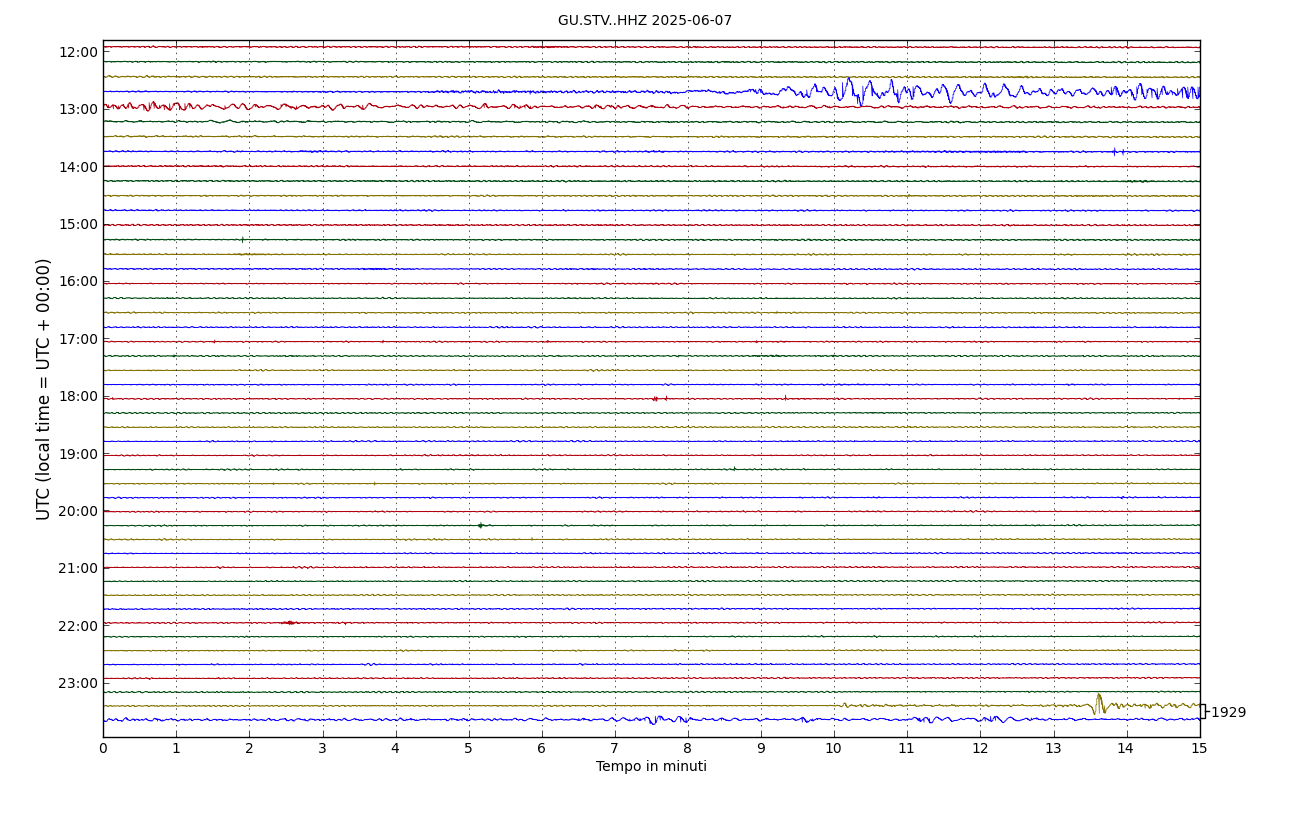Click the 15:00 time tick label
1290x819 pixels.
click(x=78, y=224)
